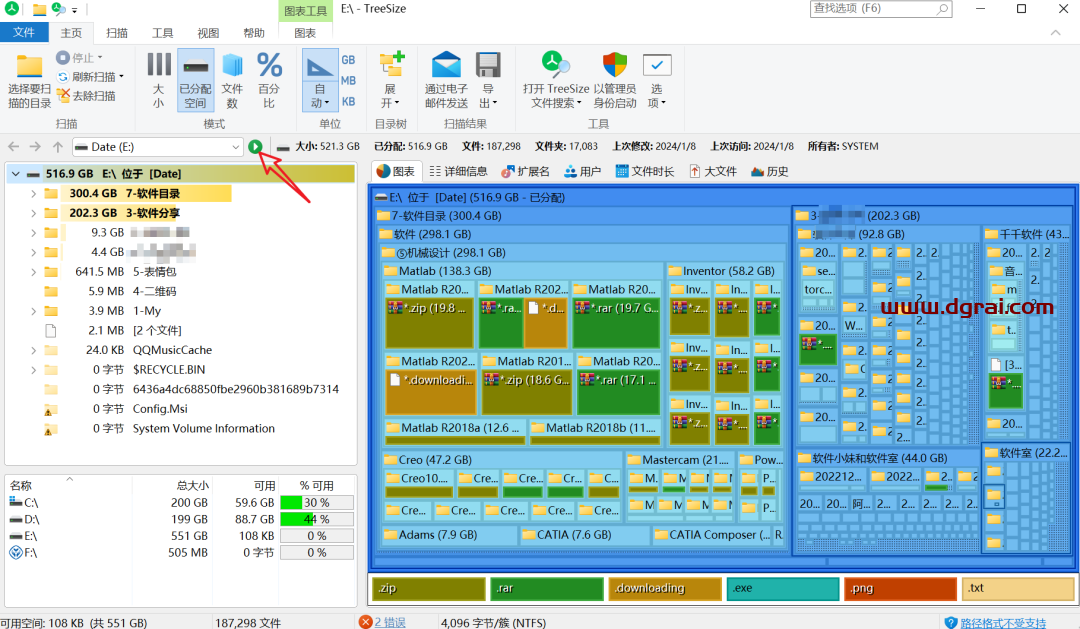Open the Export dropdown
The image size is (1080, 629).
(x=488, y=80)
